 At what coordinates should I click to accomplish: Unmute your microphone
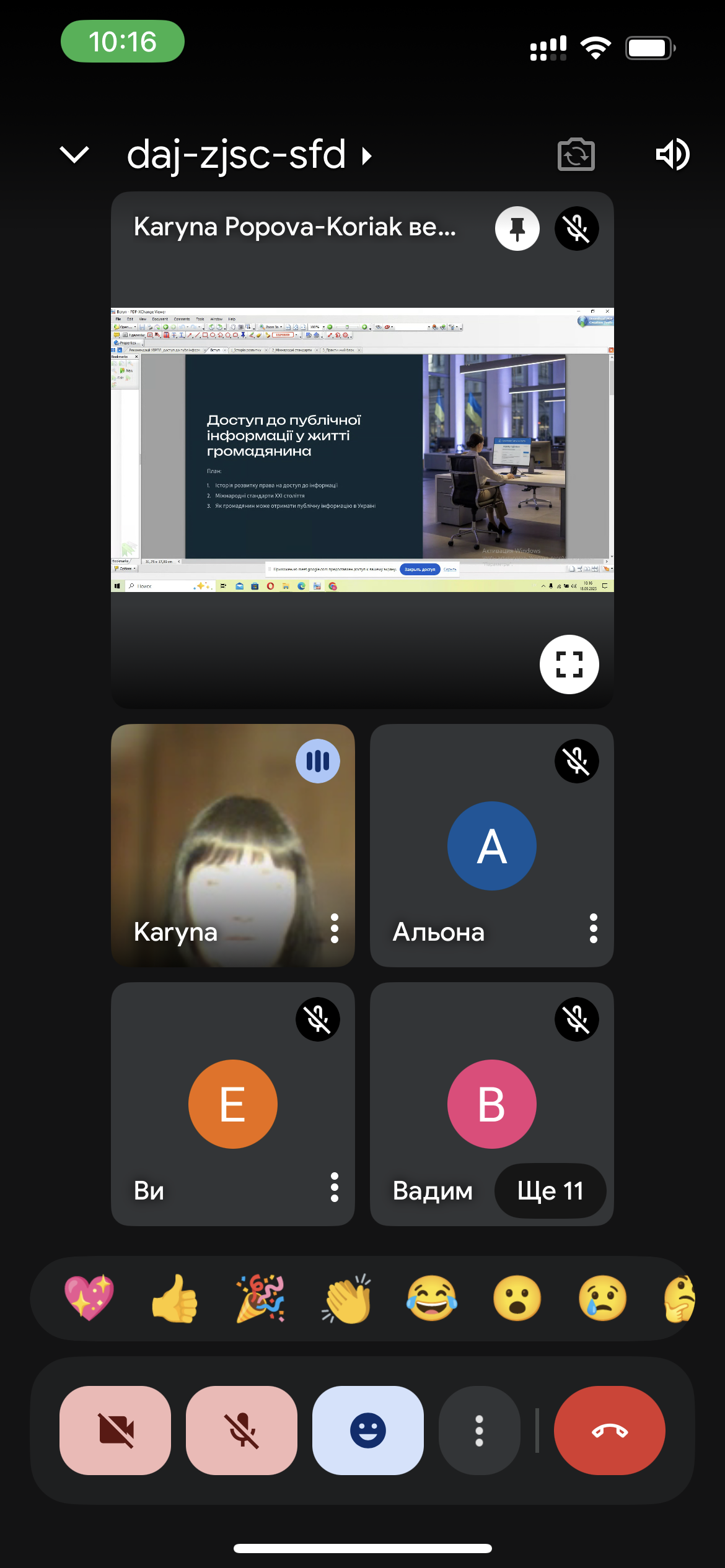point(242,1431)
